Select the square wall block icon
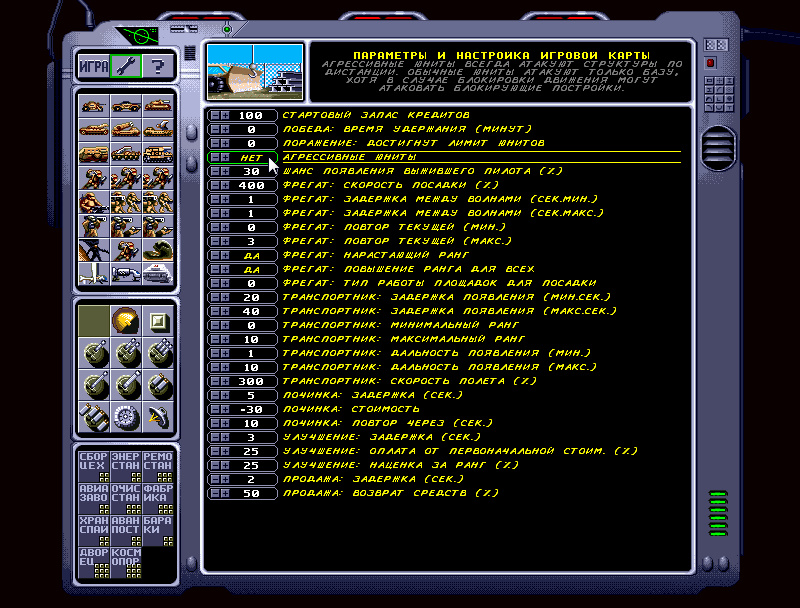This screenshot has width=800, height=608. point(158,321)
